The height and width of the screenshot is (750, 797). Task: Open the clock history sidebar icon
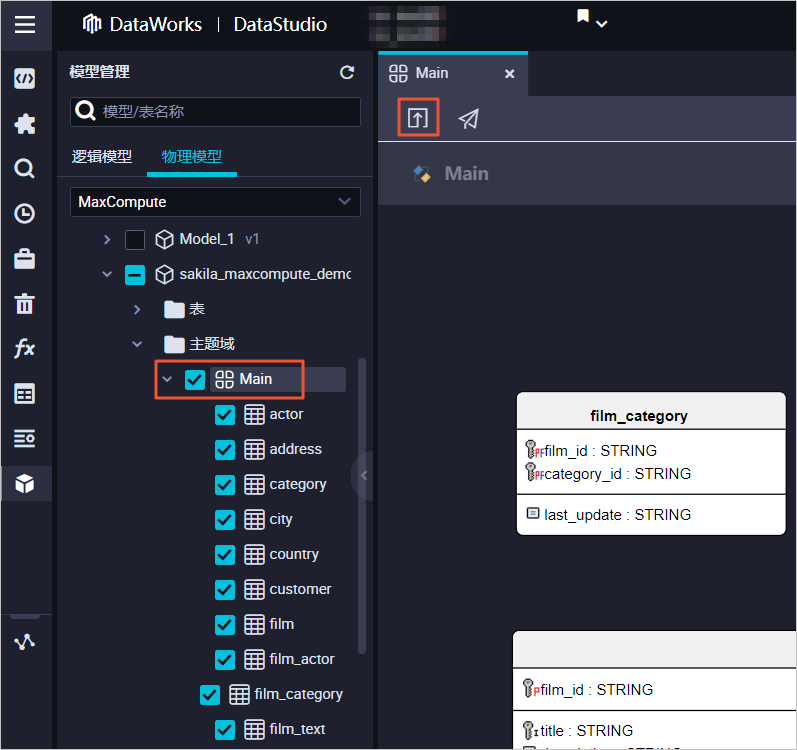coord(25,213)
